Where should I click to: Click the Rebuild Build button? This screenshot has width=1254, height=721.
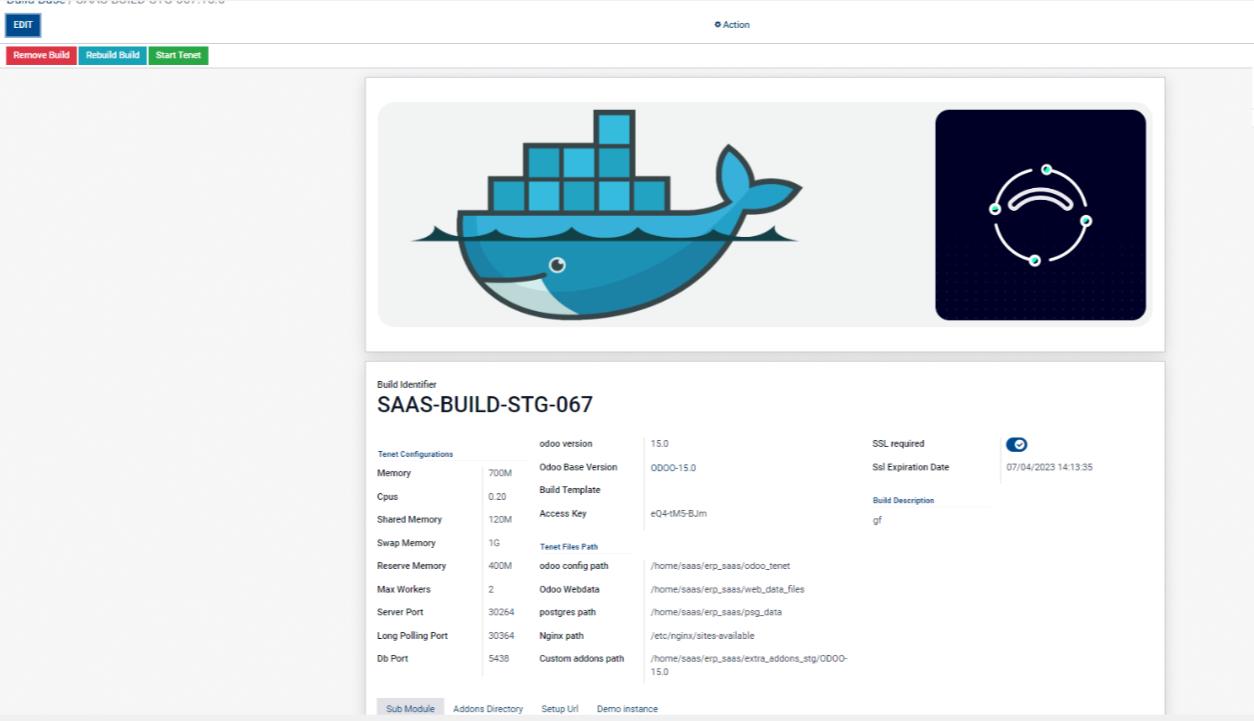113,55
